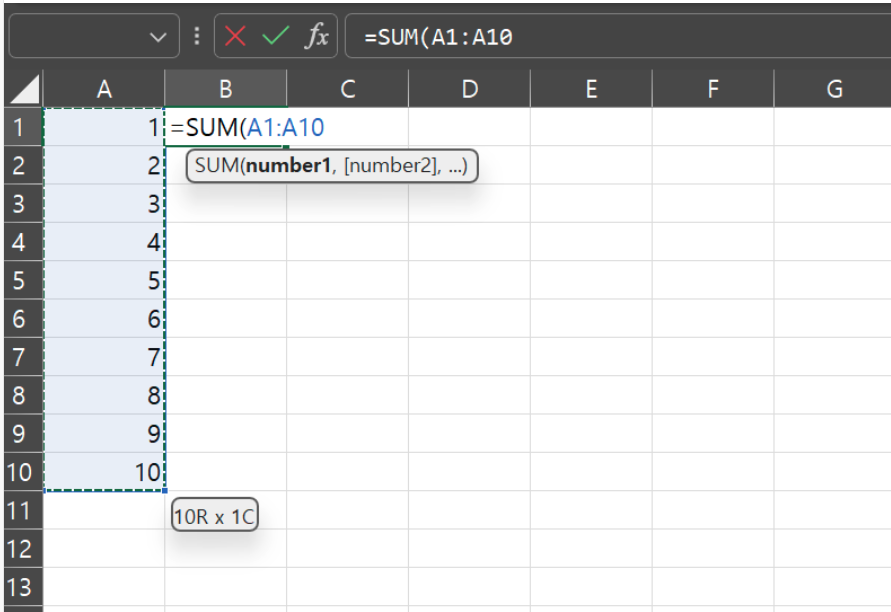891x612 pixels.
Task: Open the Insert Function fx dialog
Action: coord(317,36)
